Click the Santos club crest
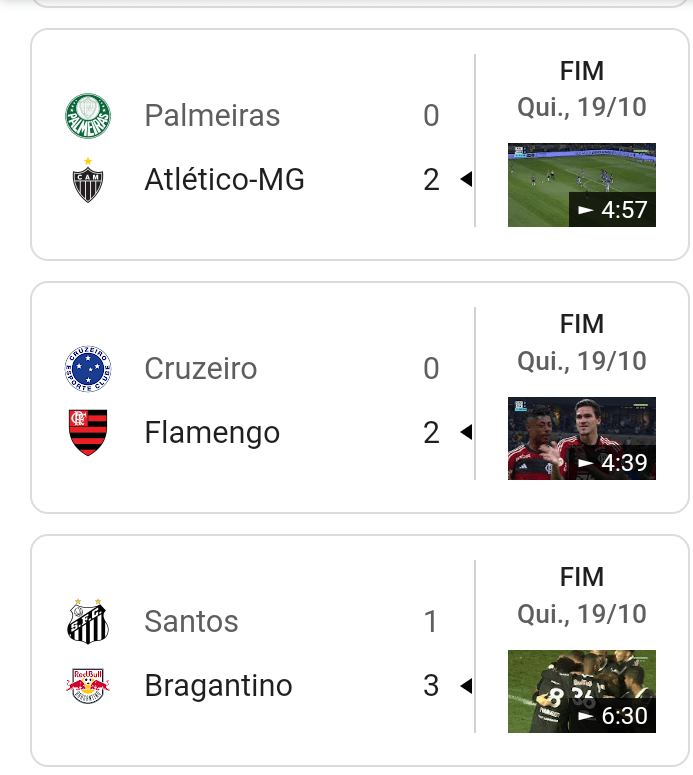Viewport: 693px width, 775px height. pos(88,622)
